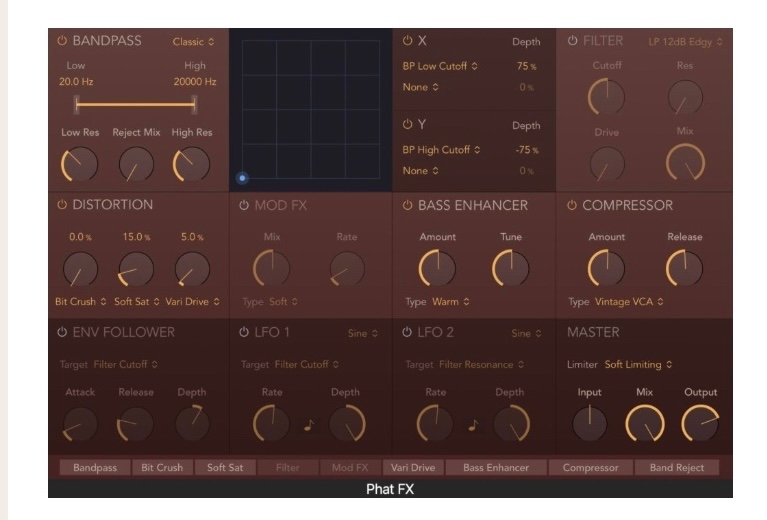Click the Bass Enhancer button in effect order strip

point(496,467)
